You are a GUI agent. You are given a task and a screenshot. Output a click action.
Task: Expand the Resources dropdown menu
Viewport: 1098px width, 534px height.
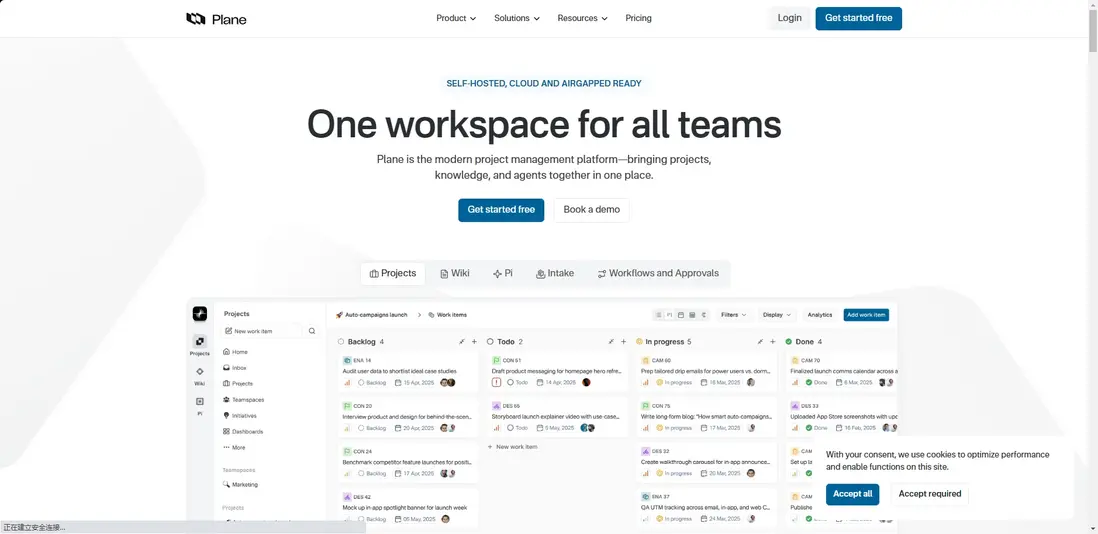coord(583,18)
